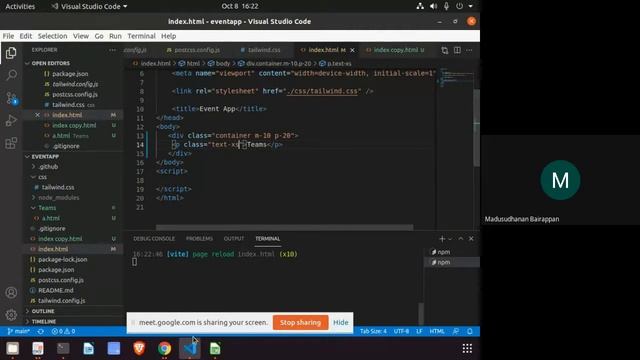640x360 pixels.
Task: Open the Terminal menu
Action: [x=141, y=36]
